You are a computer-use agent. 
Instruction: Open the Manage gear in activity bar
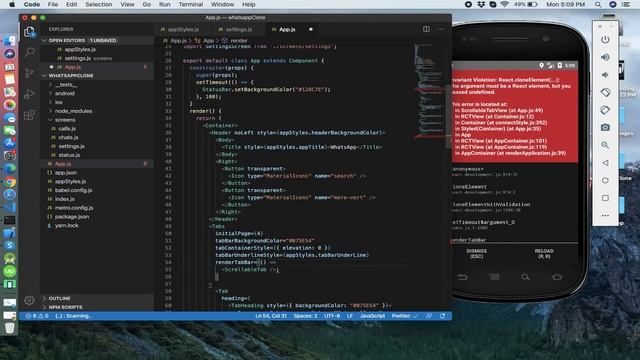coord(29,300)
